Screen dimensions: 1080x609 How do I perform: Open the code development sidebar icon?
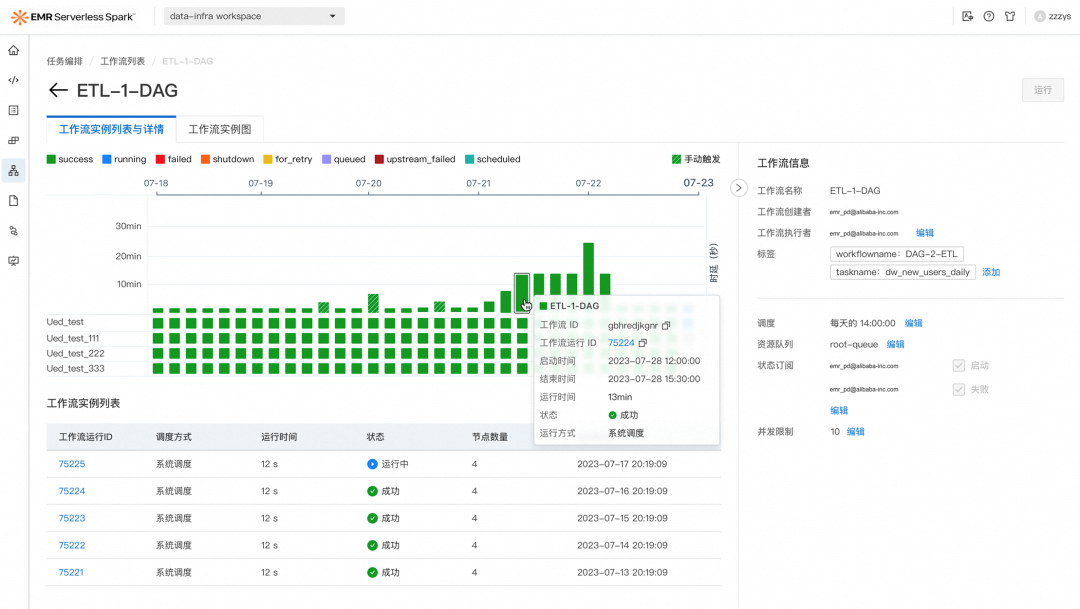(x=13, y=80)
